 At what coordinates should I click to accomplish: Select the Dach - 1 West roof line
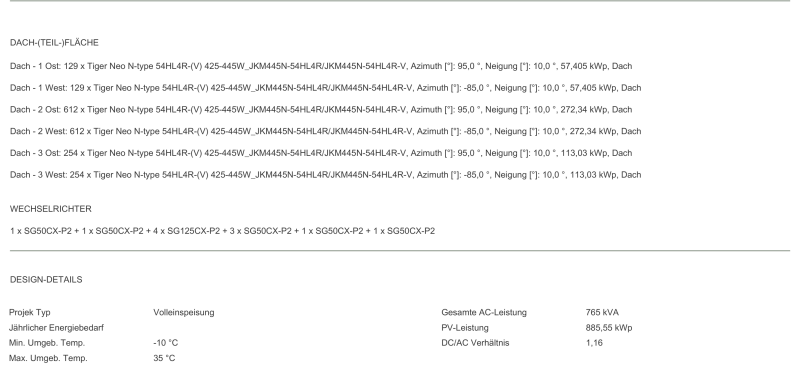pyautogui.click(x=325, y=88)
